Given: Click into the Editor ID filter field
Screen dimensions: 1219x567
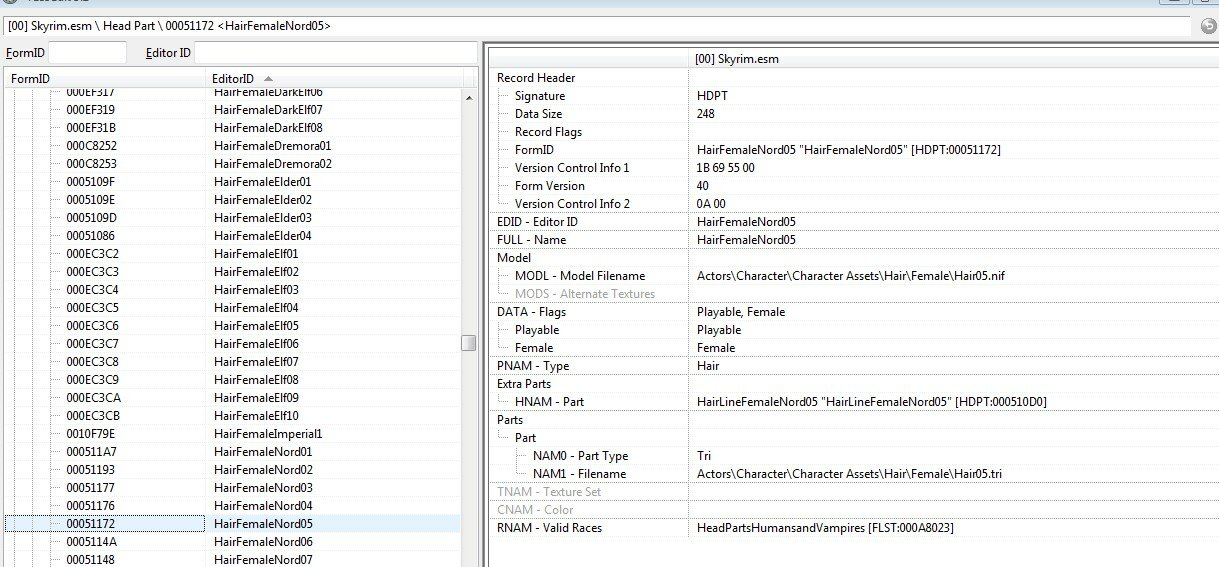Looking at the screenshot, I should click(335, 52).
